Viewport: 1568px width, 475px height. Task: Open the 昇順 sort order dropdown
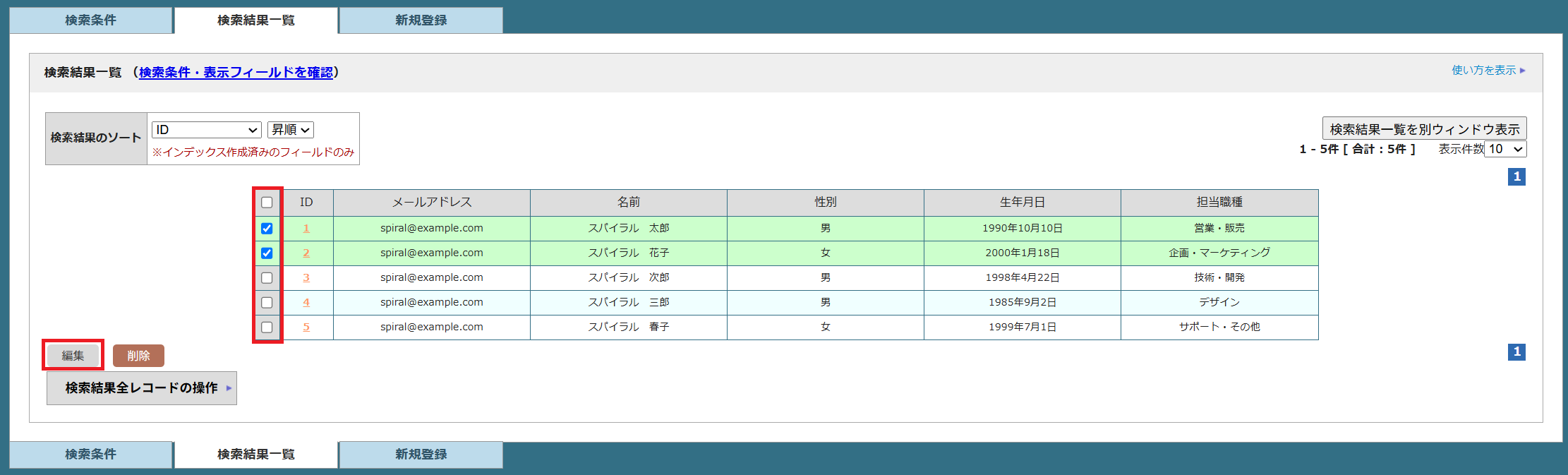291,130
